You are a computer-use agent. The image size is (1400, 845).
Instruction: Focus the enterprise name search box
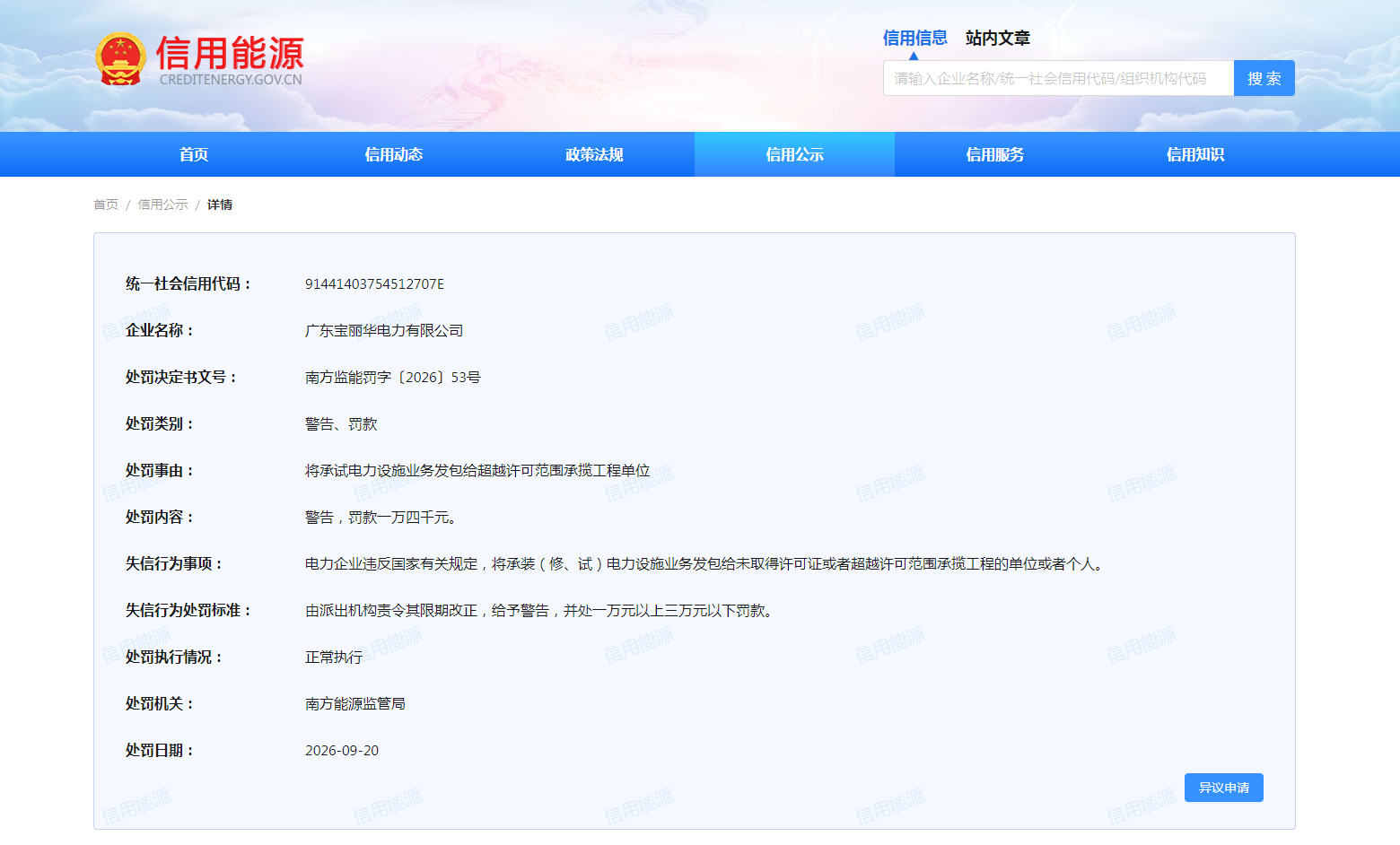click(1058, 78)
